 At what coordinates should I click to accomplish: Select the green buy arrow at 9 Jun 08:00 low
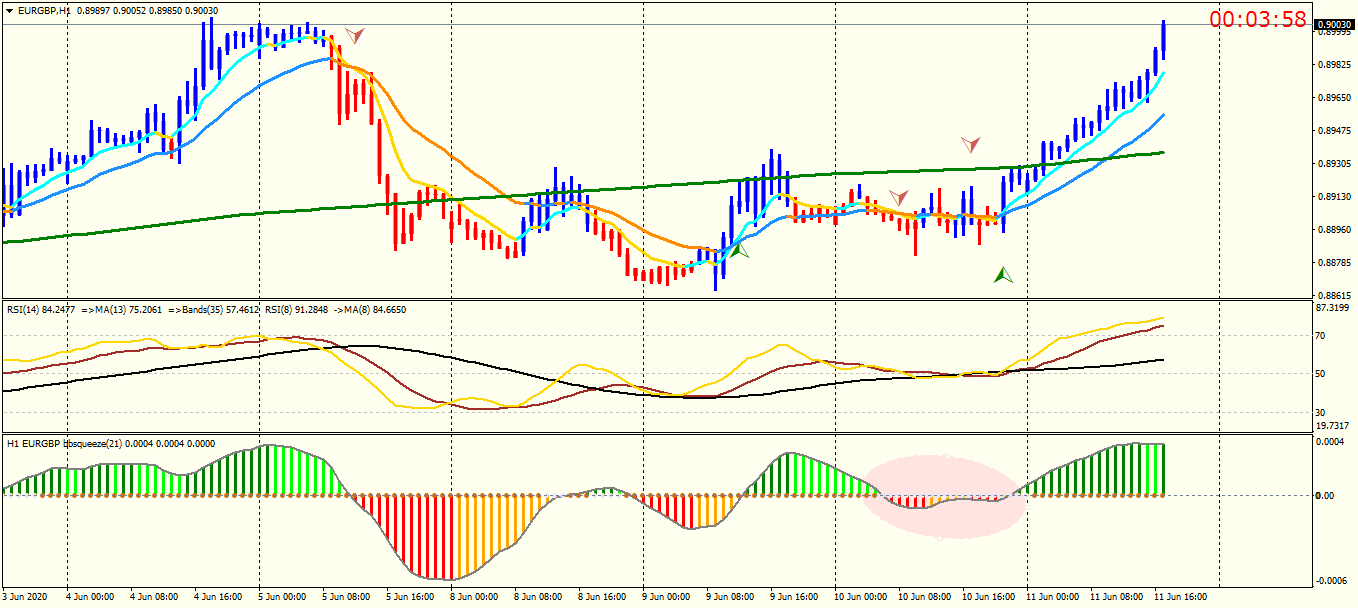(x=739, y=252)
